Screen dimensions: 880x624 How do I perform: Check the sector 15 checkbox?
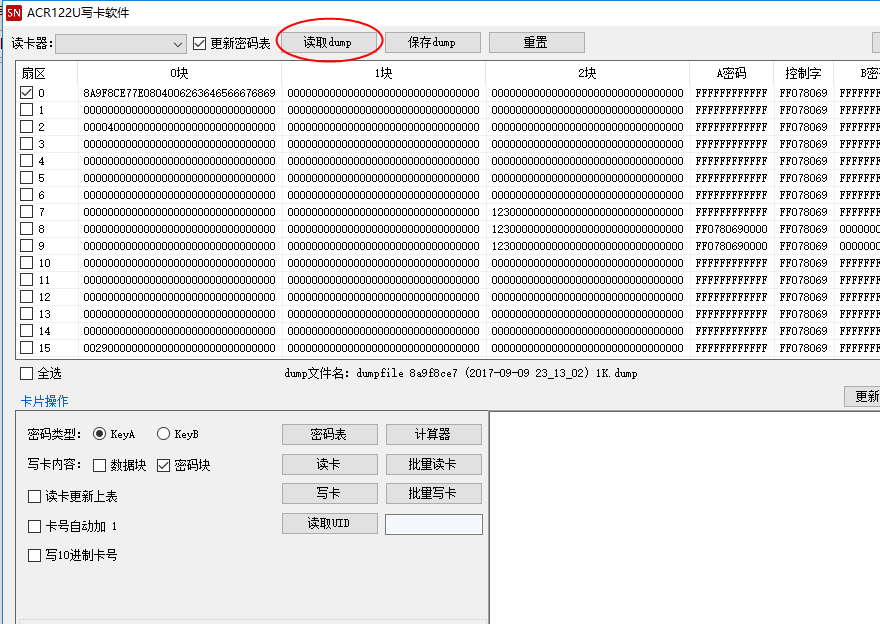tap(26, 347)
